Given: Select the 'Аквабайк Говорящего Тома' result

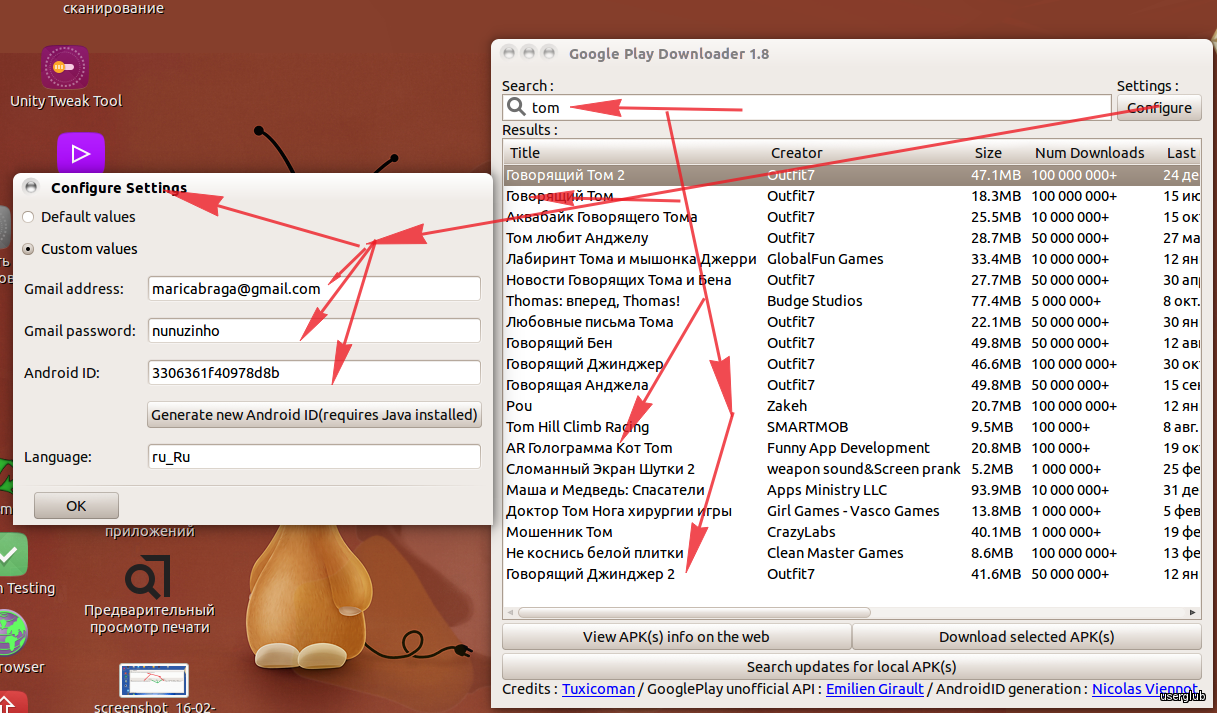Looking at the screenshot, I should (x=852, y=217).
